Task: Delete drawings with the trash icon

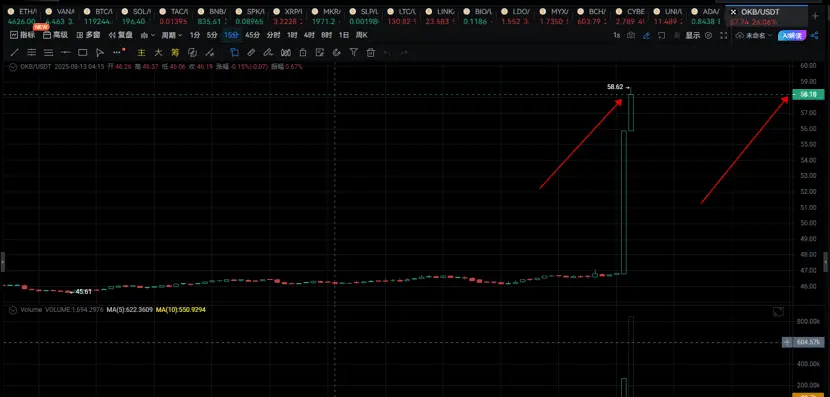Action: (x=371, y=52)
